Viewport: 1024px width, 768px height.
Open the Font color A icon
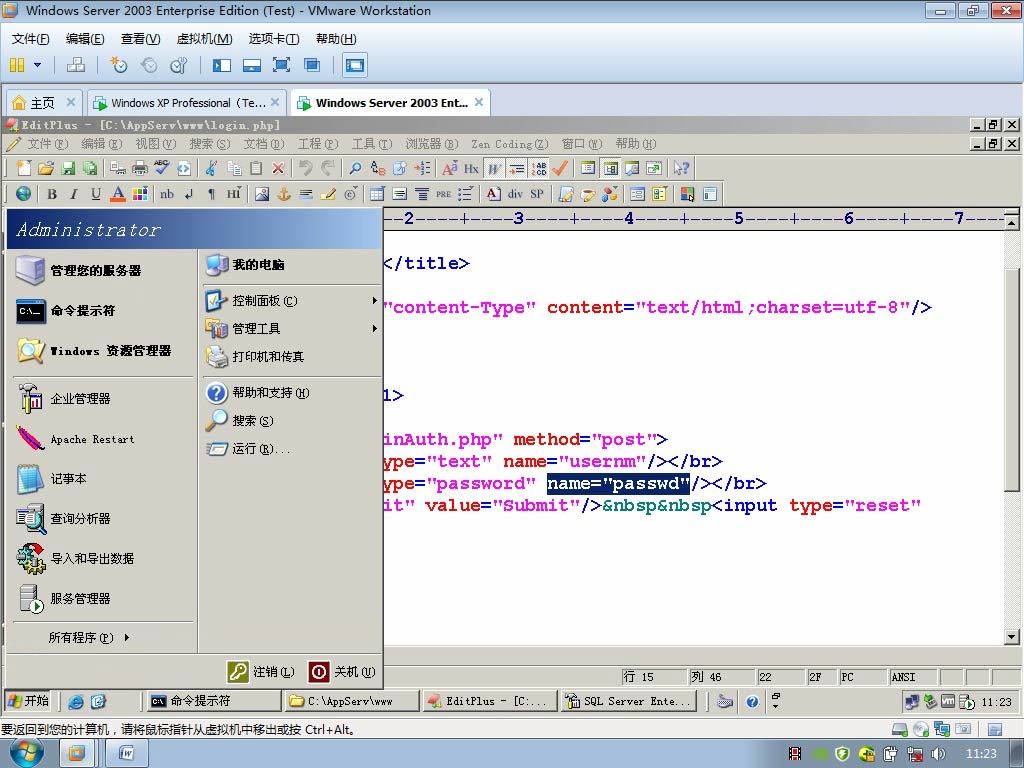[118, 194]
